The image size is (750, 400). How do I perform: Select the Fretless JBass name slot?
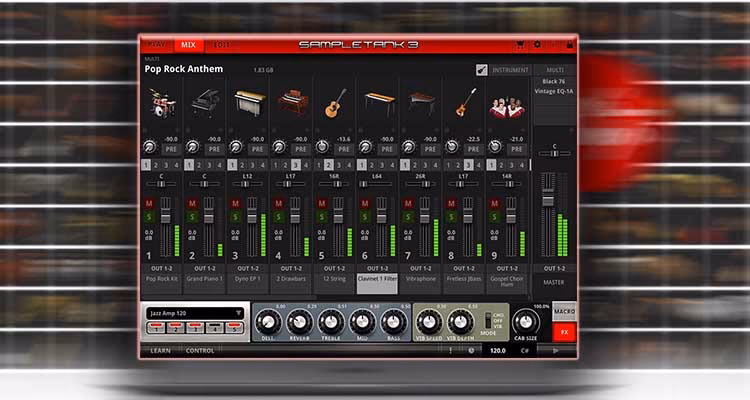coord(464,283)
